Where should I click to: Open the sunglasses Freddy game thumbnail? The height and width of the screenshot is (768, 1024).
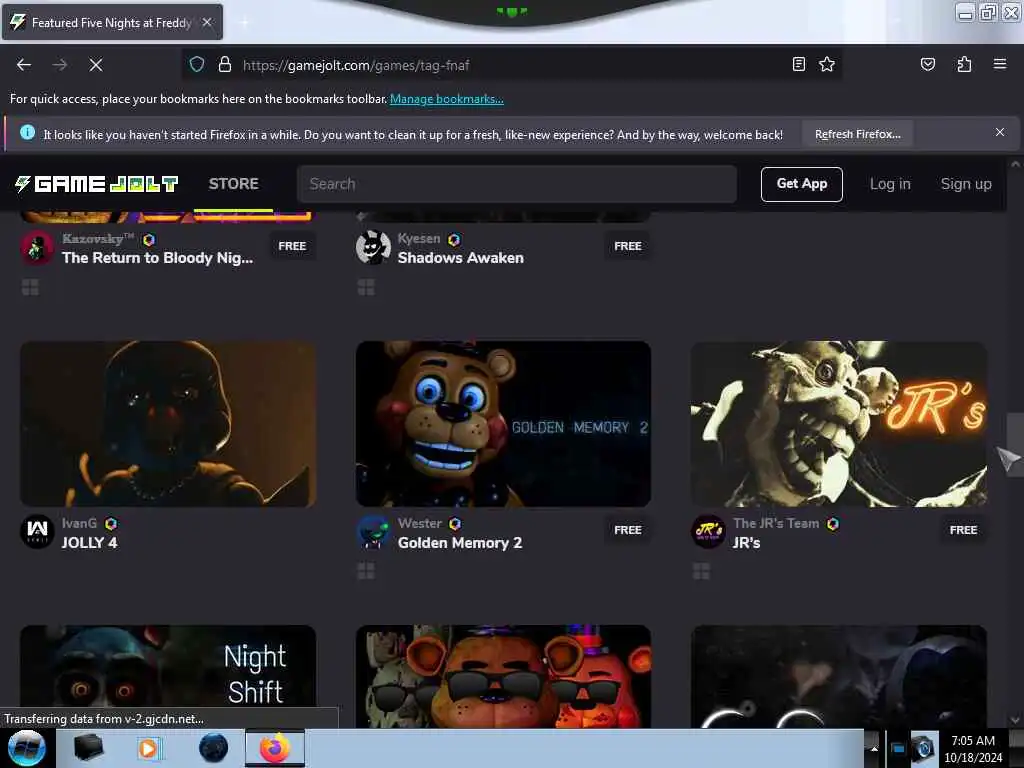[504, 676]
